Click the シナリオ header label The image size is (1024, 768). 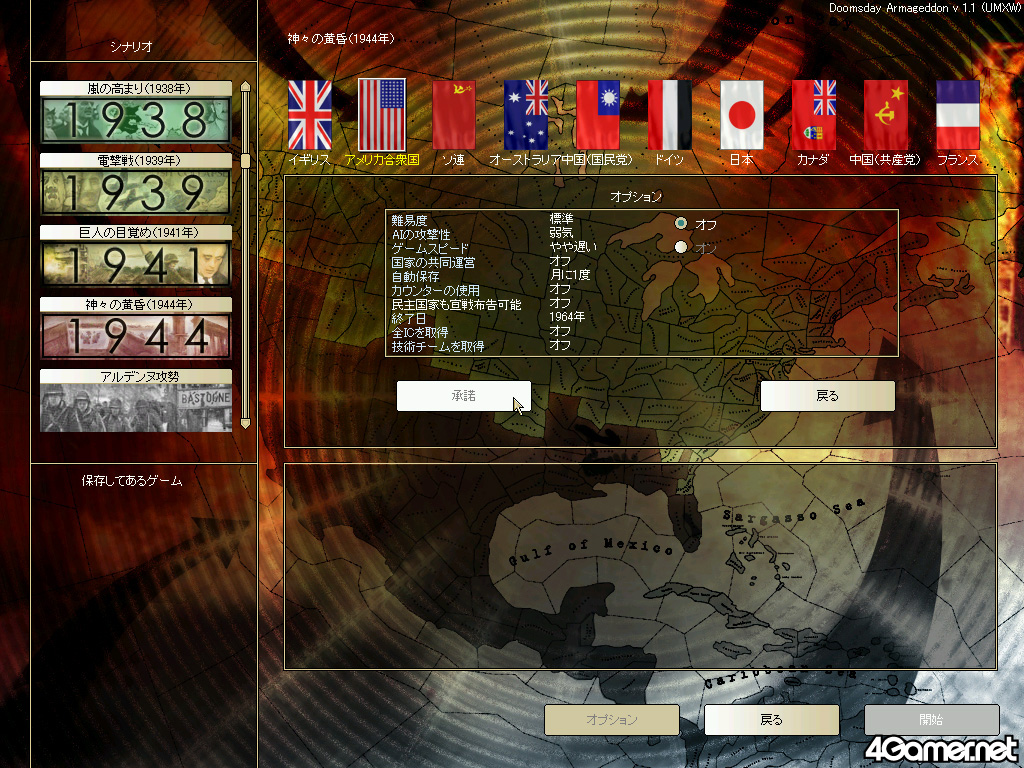(x=131, y=46)
